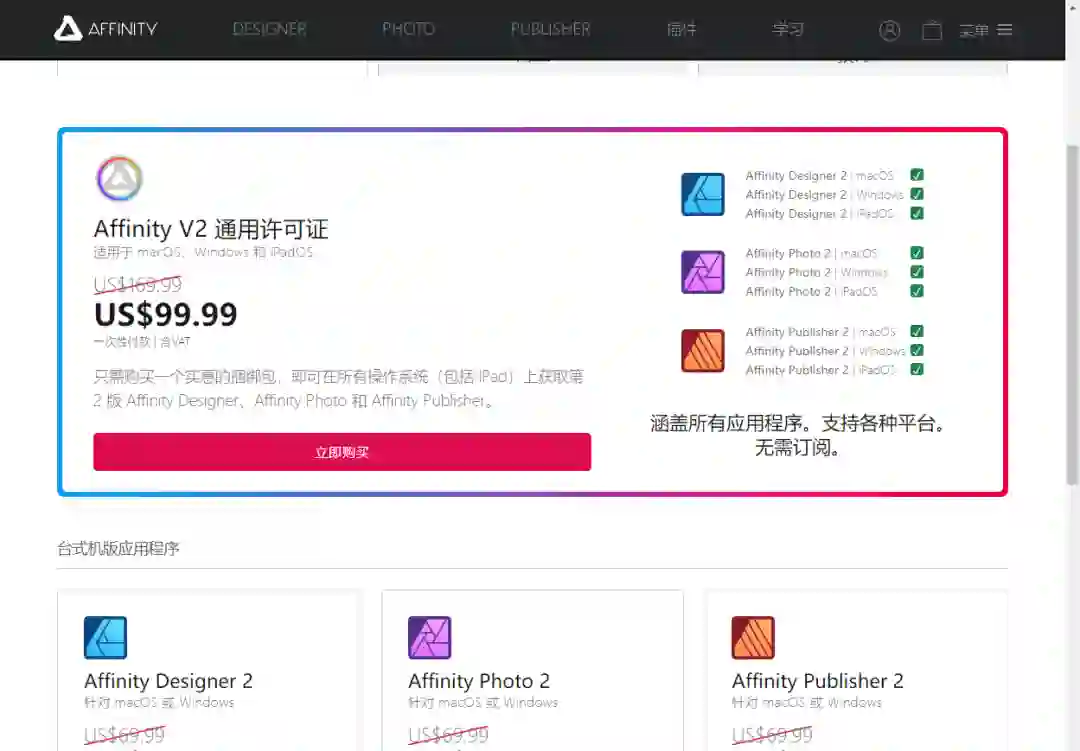Image resolution: width=1080 pixels, height=751 pixels.
Task: Click the Affinity V2 universal licence logo
Action: click(119, 178)
